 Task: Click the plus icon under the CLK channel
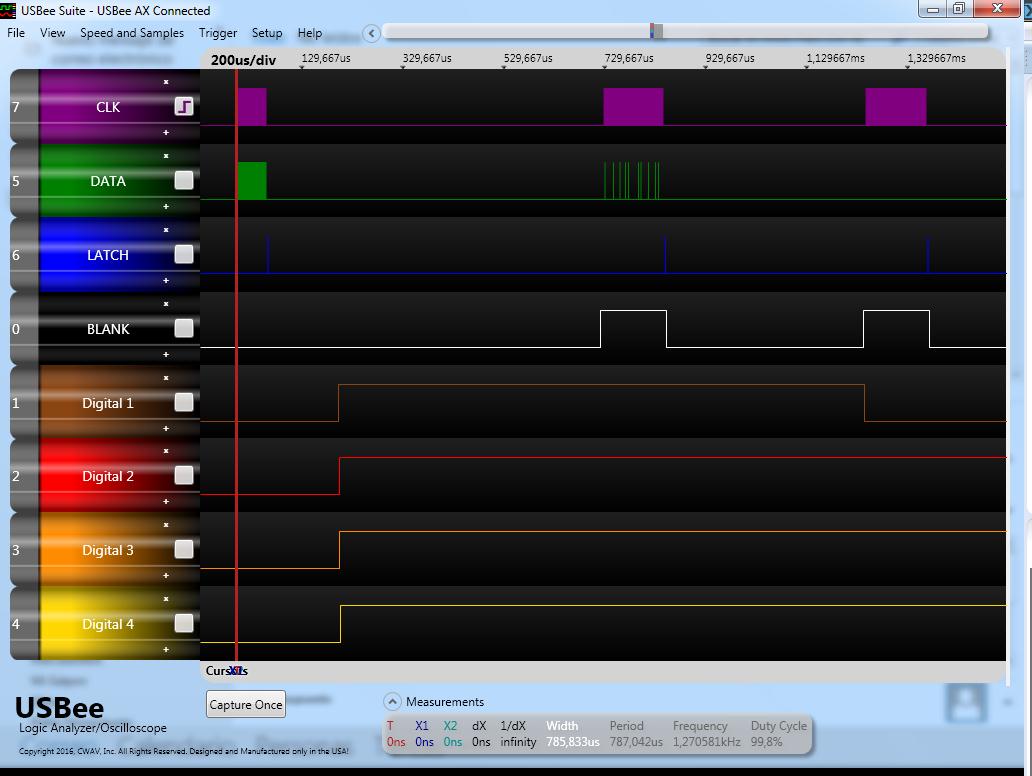click(166, 132)
